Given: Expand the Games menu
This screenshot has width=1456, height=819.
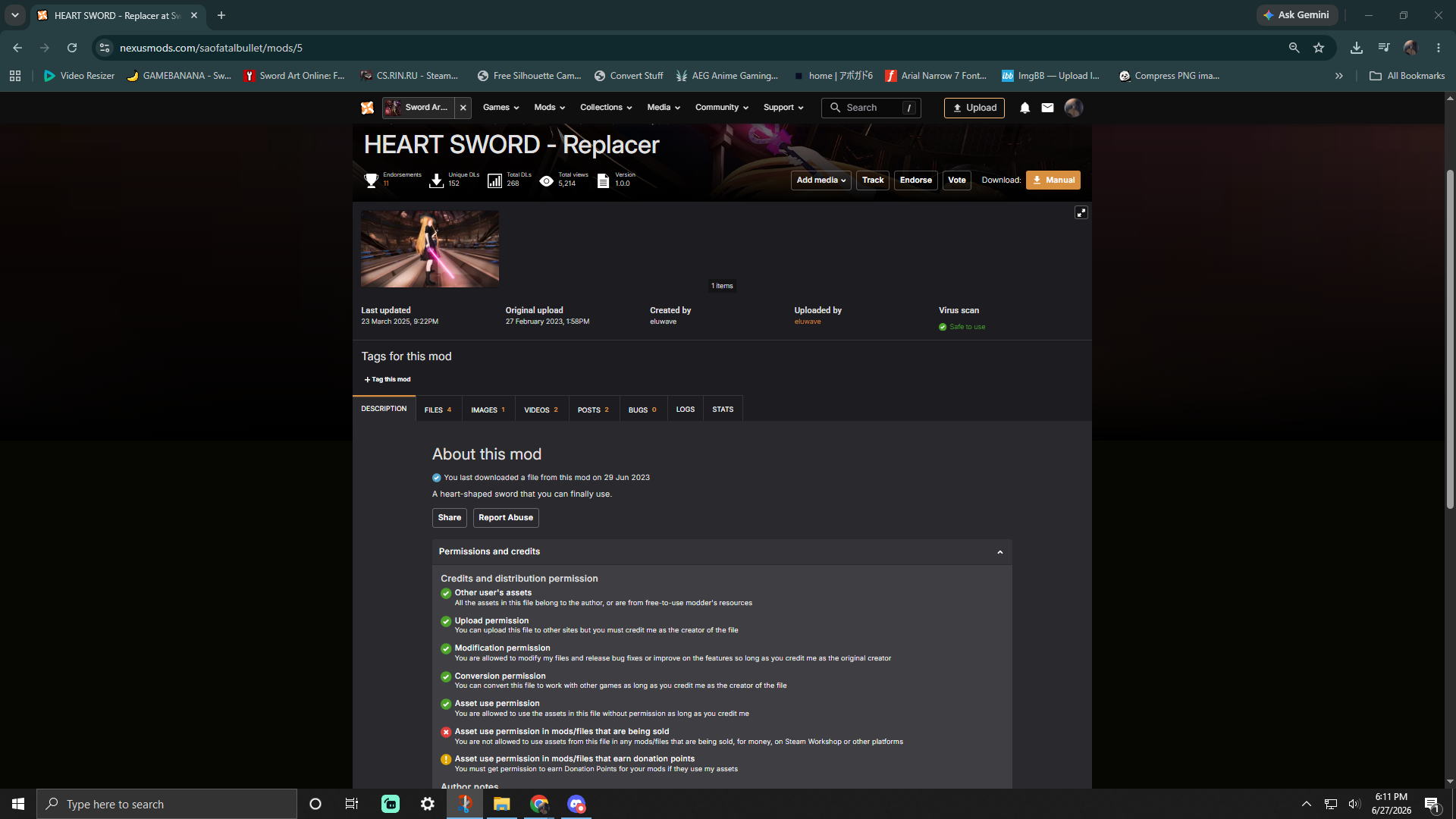Looking at the screenshot, I should point(500,108).
